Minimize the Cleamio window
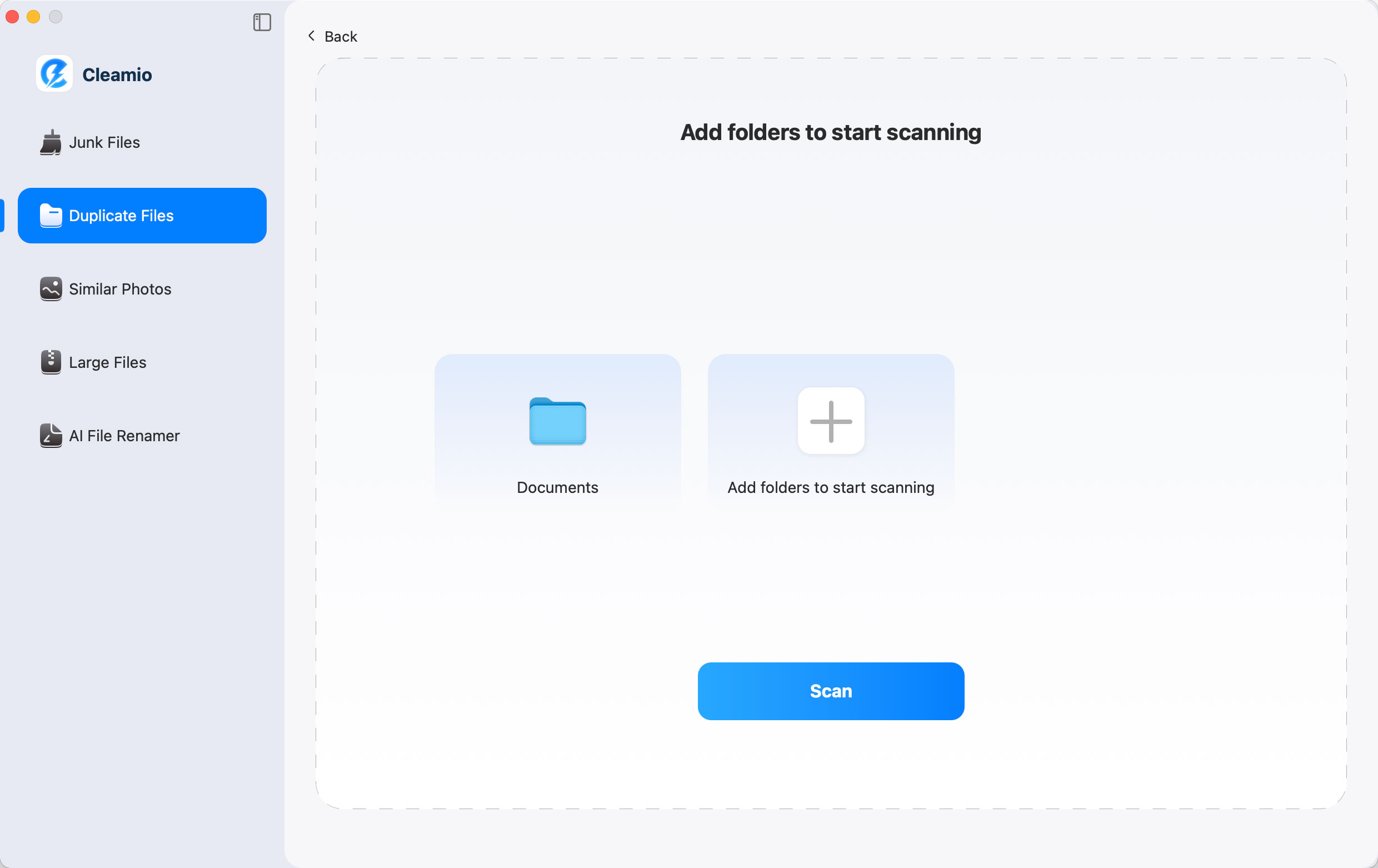1378x868 pixels. coord(33,17)
